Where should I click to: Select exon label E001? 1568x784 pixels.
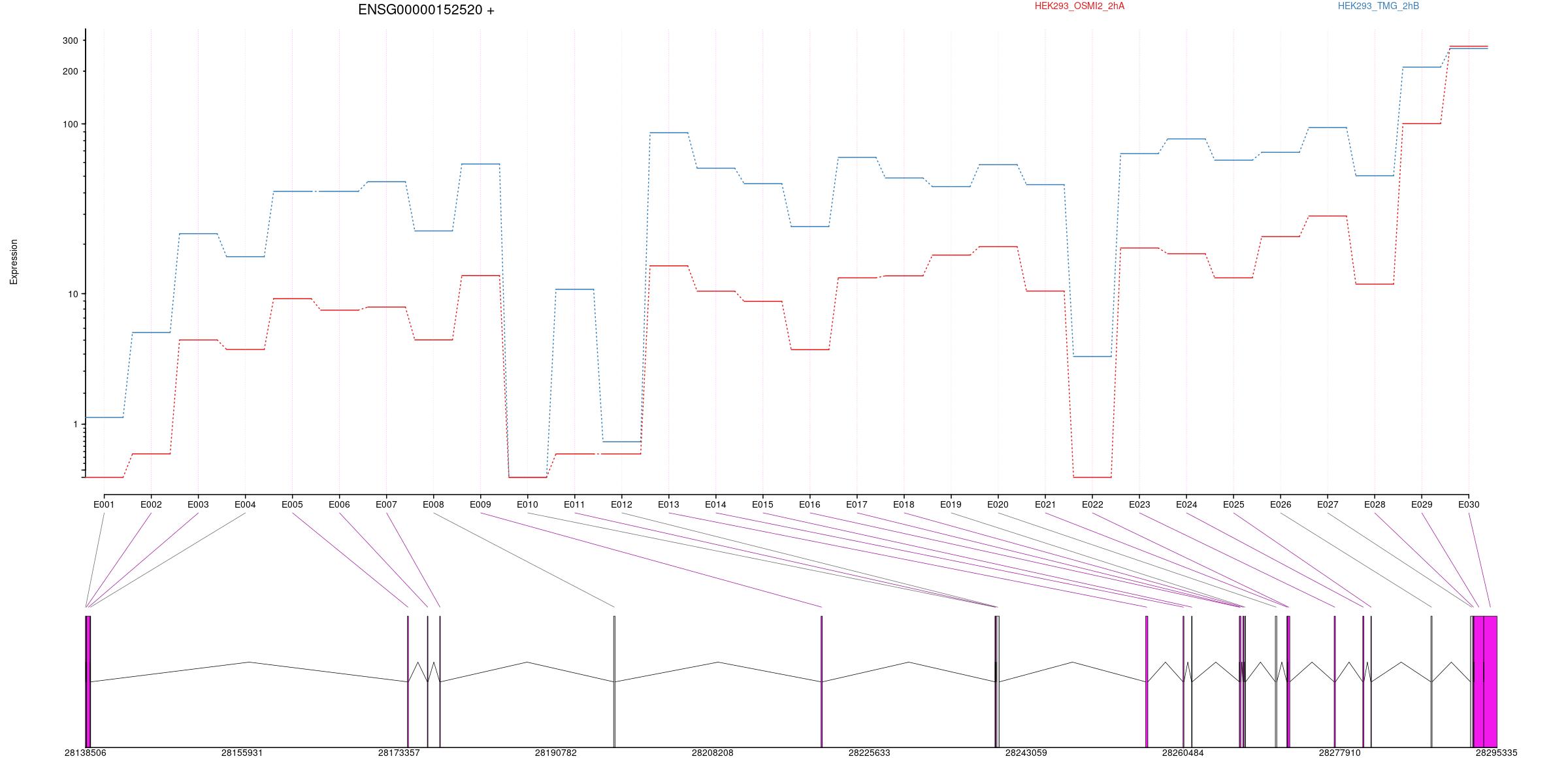104,504
